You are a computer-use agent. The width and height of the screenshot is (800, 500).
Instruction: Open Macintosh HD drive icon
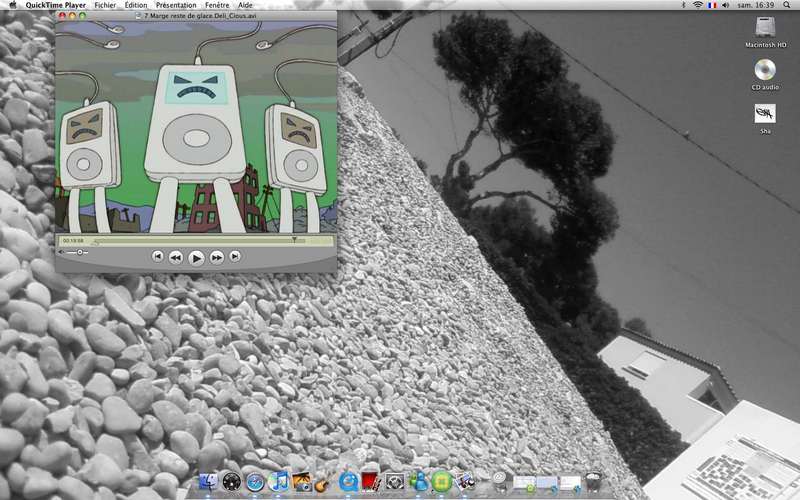pyautogui.click(x=766, y=30)
